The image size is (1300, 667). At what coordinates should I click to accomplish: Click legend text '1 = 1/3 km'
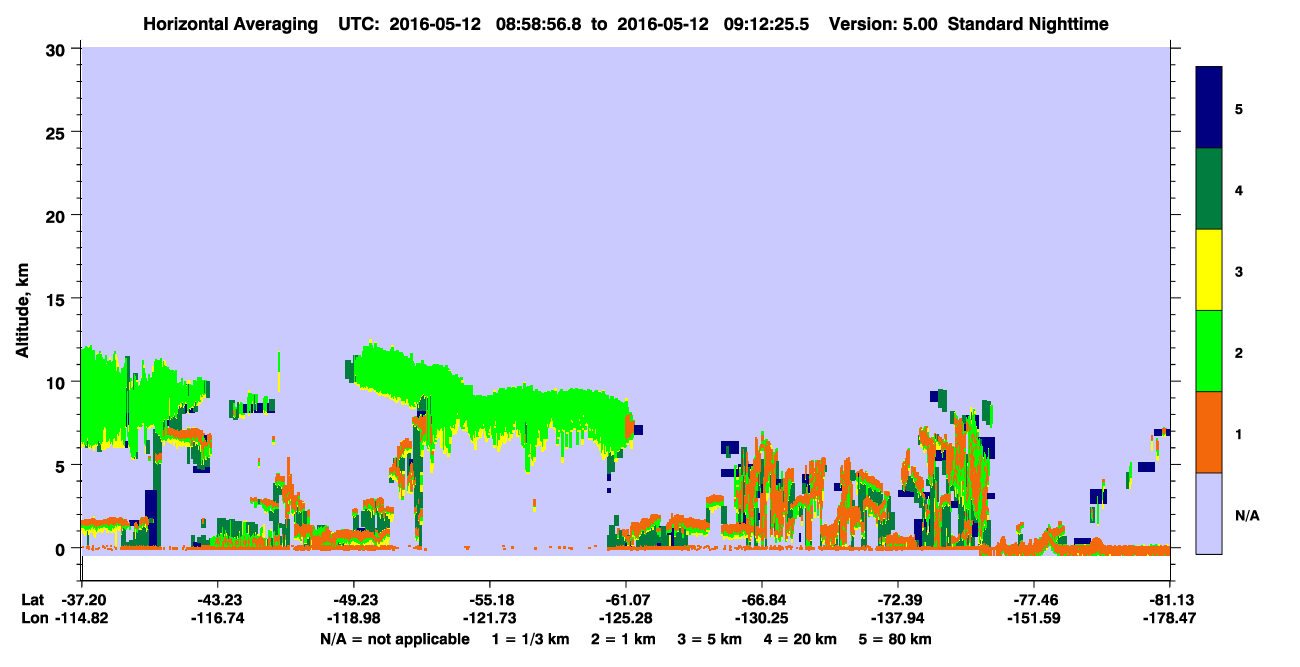click(x=533, y=638)
